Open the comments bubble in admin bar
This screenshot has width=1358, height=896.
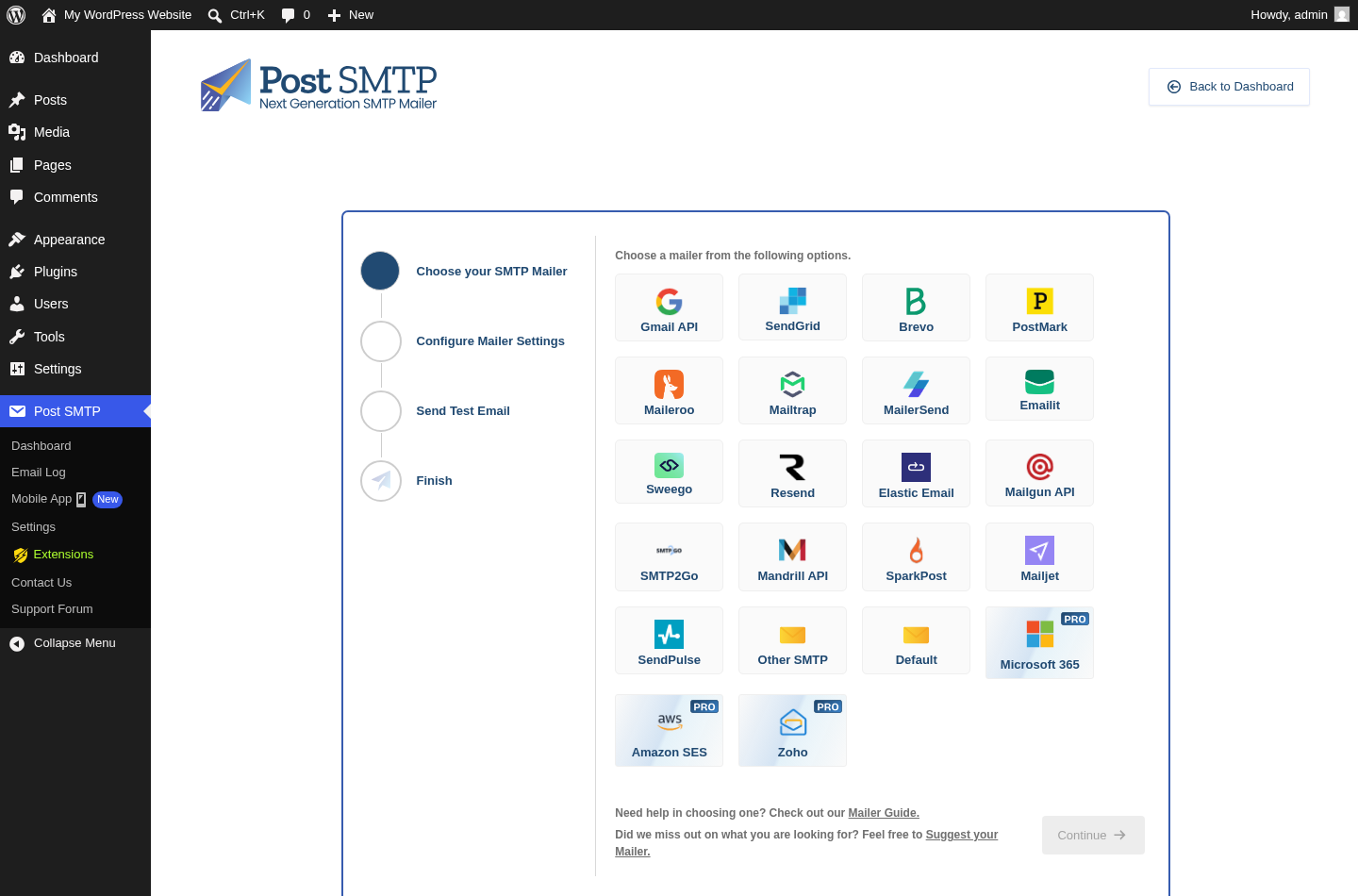click(x=296, y=15)
